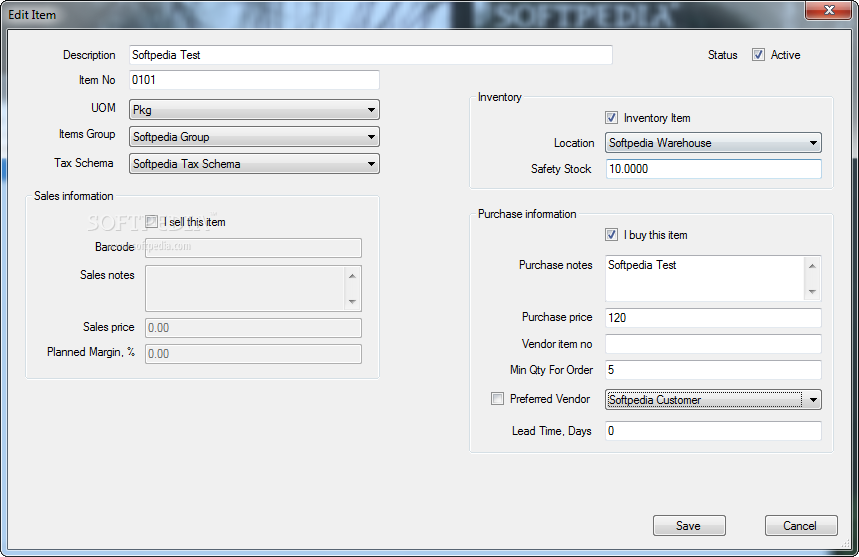Uncheck the Inventory Item checkbox
The image size is (859, 557).
(611, 118)
